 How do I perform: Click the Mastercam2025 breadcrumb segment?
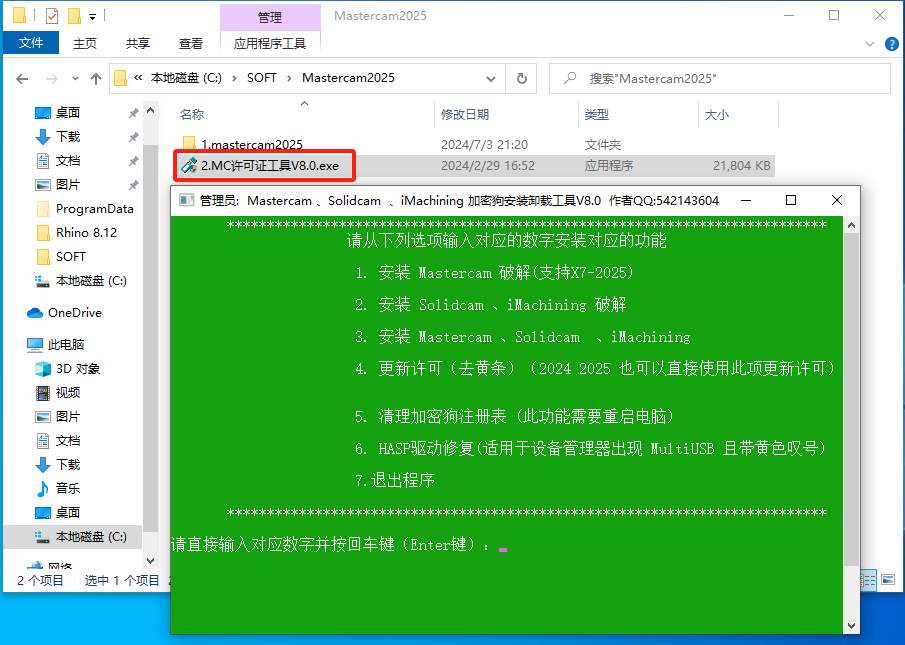tap(348, 78)
